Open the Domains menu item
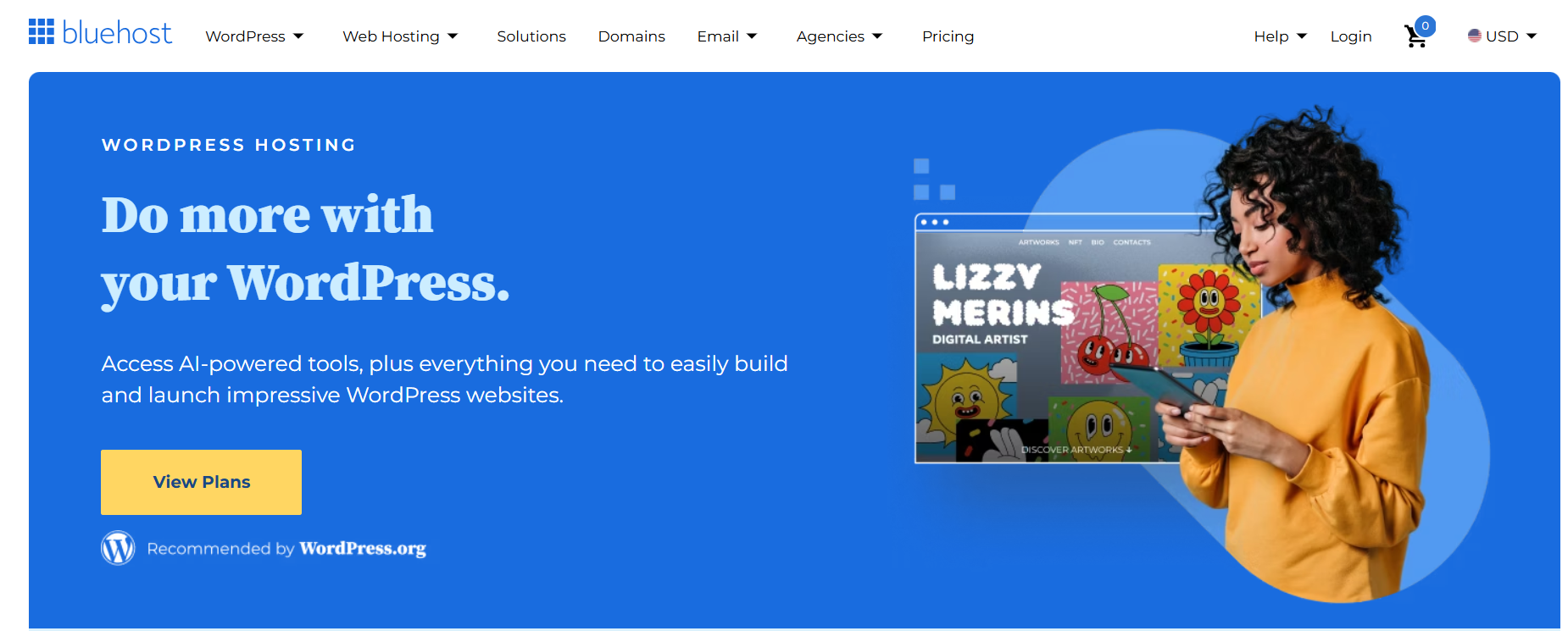Viewport: 1568px width, 631px height. click(631, 36)
